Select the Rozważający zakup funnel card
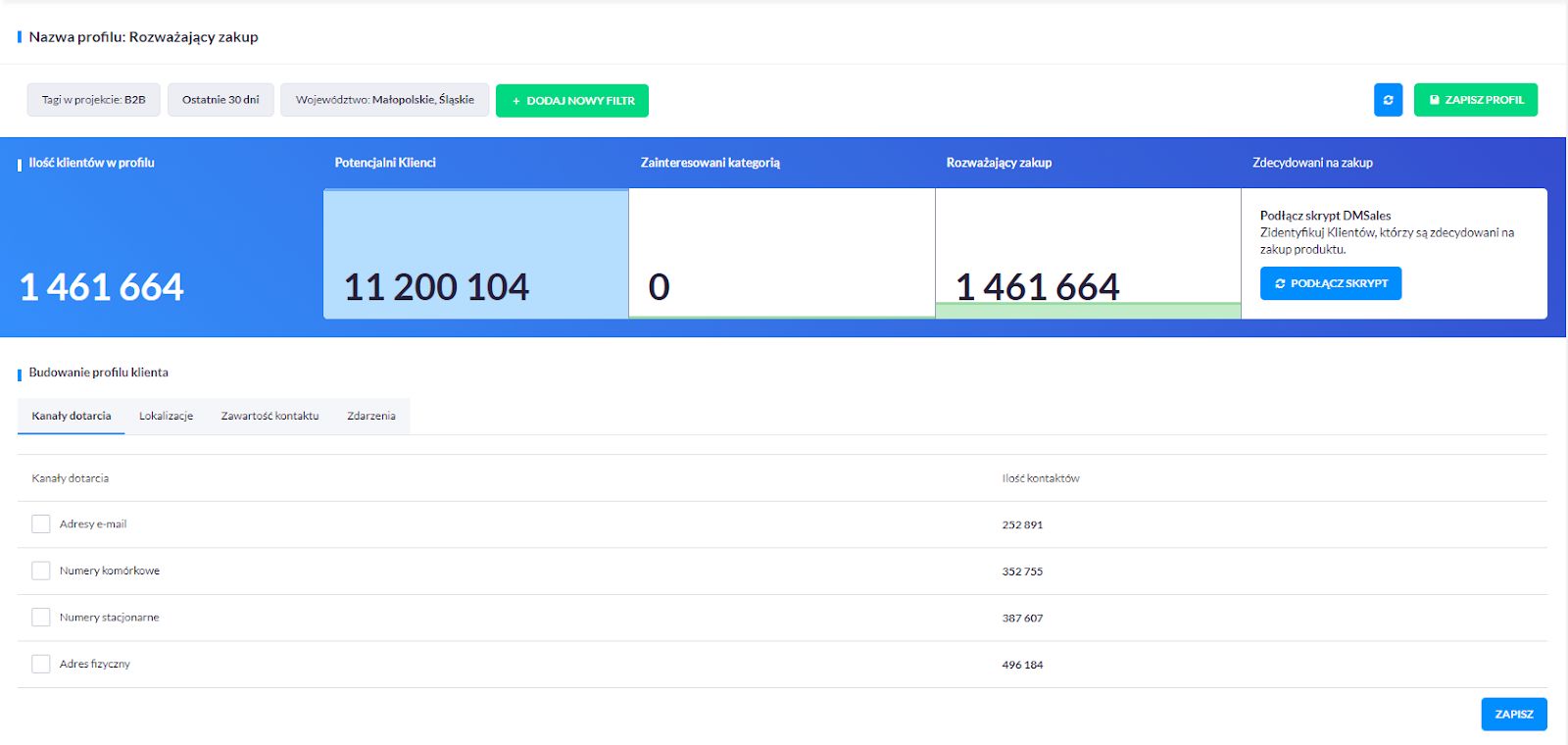1568x745 pixels. point(1089,254)
